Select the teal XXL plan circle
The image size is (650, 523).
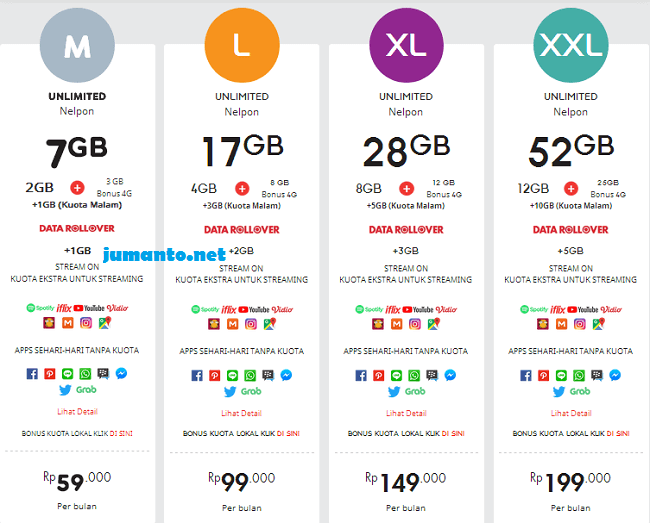pyautogui.click(x=571, y=45)
